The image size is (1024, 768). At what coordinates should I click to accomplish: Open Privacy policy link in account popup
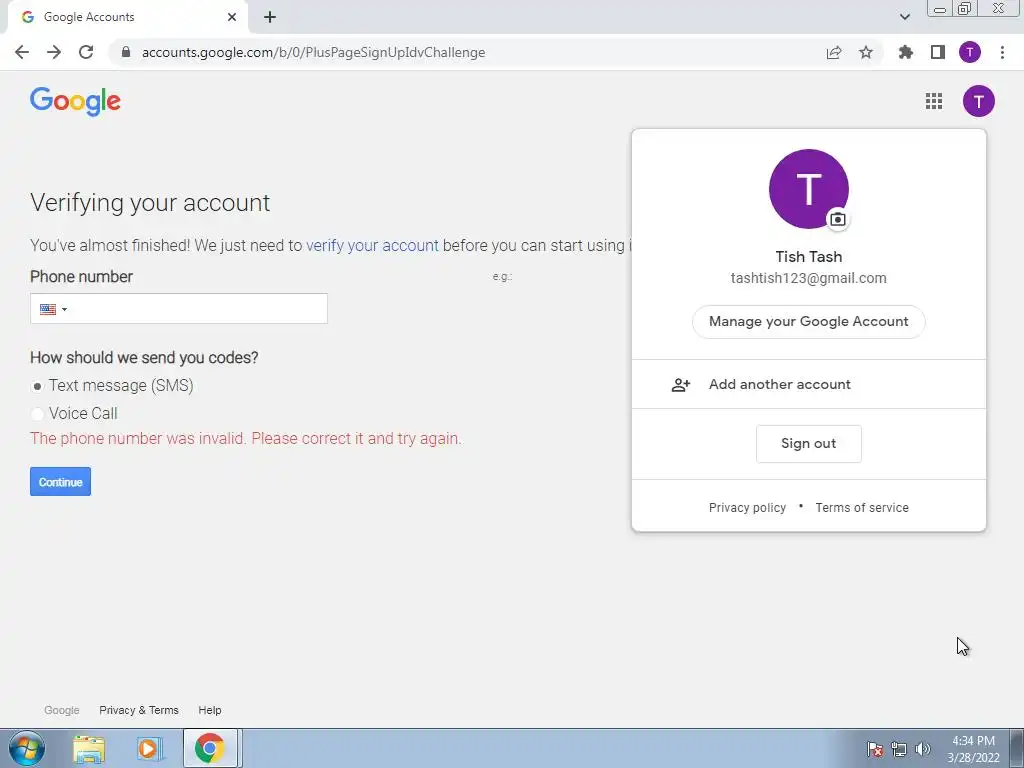[747, 507]
